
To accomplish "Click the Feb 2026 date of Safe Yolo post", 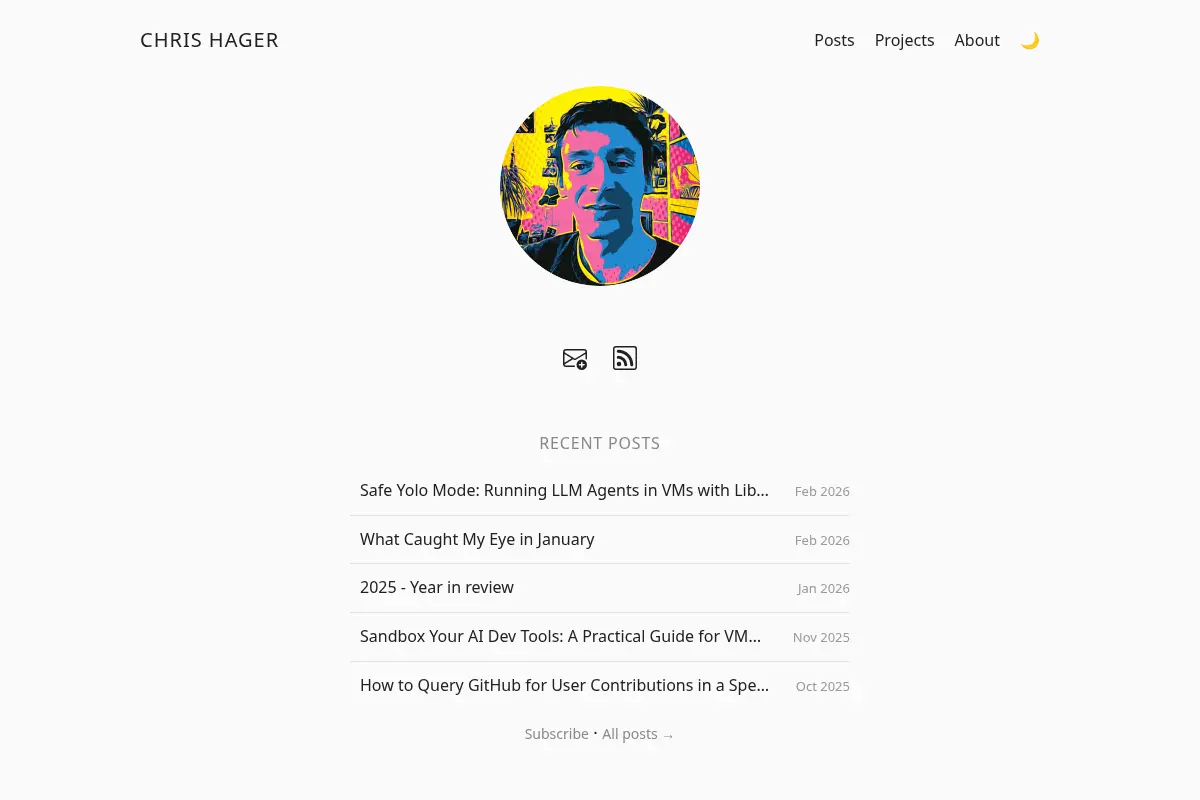I will (x=822, y=492).
